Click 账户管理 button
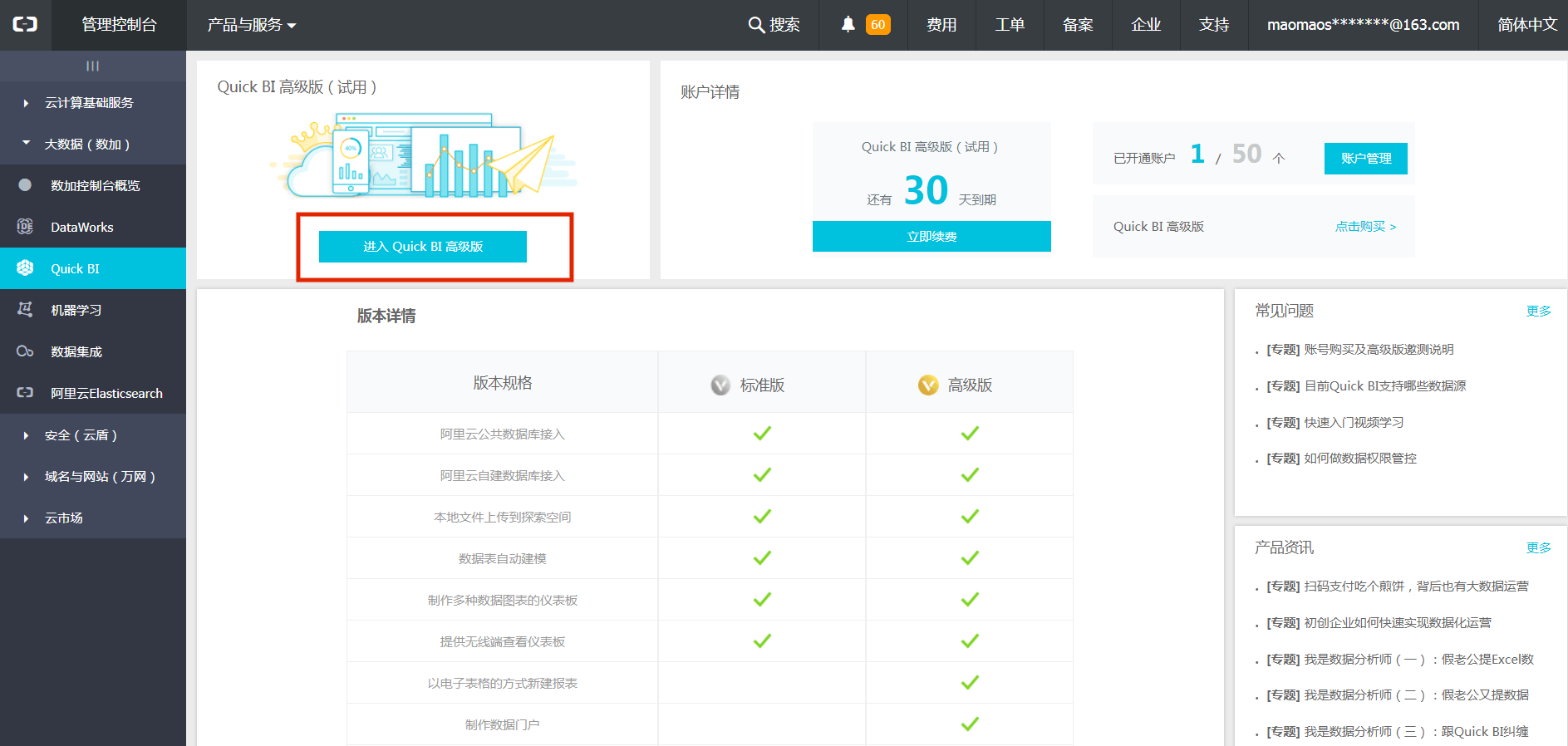This screenshot has width=1568, height=746. click(x=1366, y=159)
